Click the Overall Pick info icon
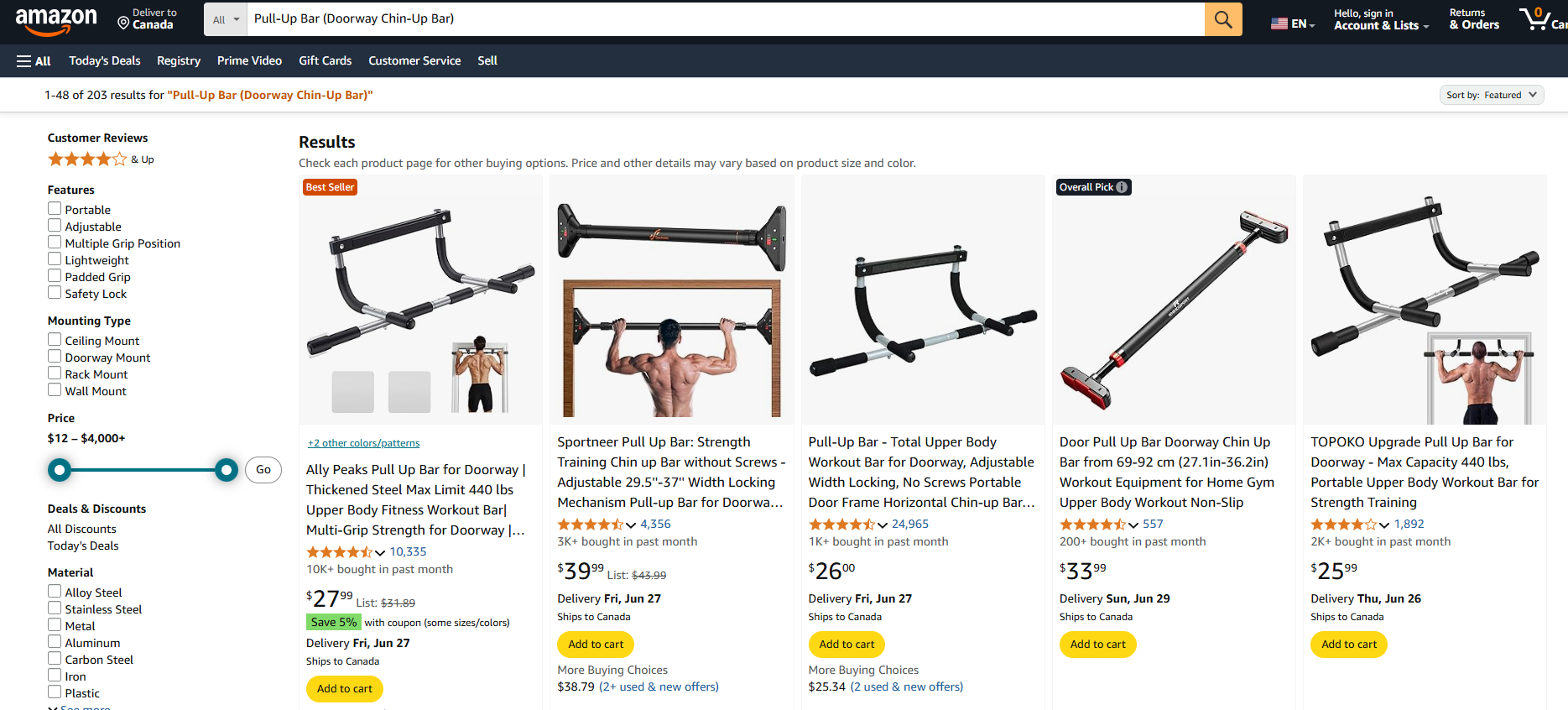 1121,186
